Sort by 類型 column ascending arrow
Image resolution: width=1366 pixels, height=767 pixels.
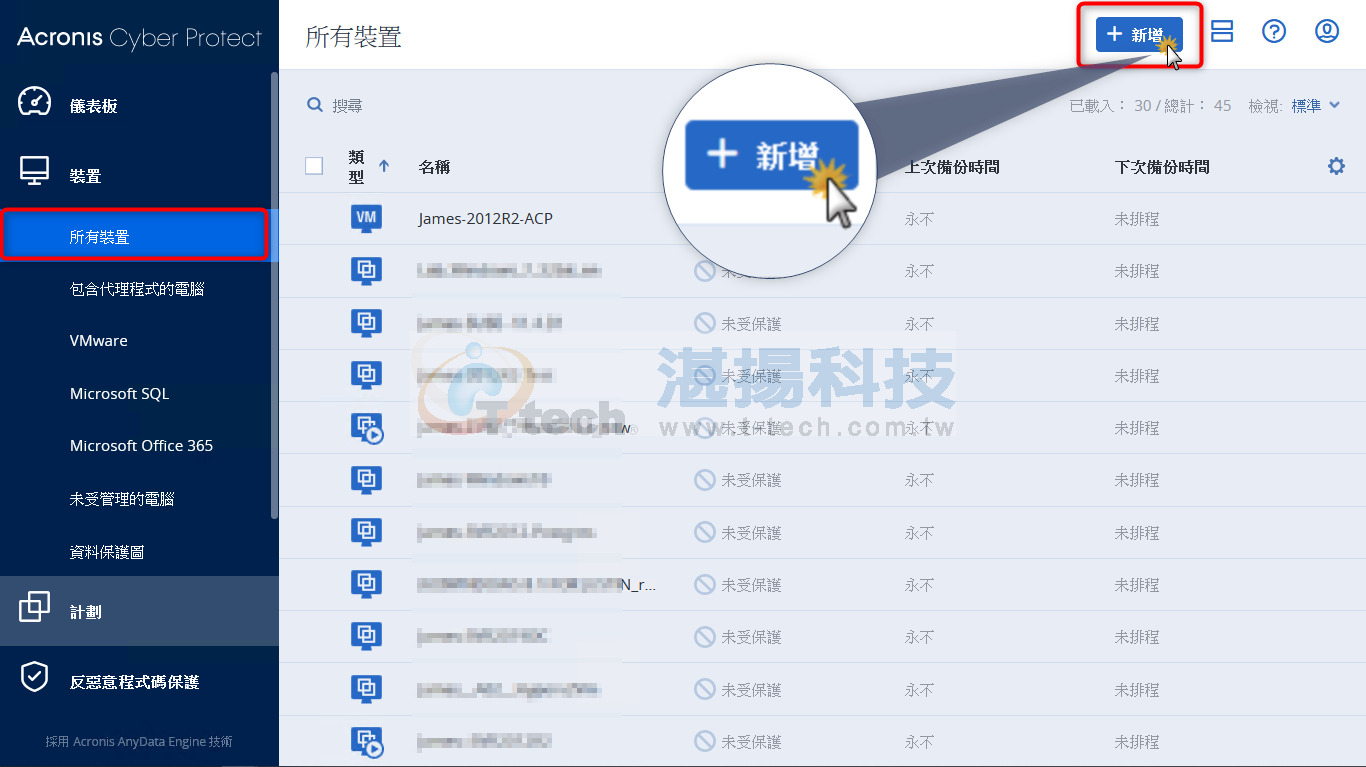tap(384, 166)
